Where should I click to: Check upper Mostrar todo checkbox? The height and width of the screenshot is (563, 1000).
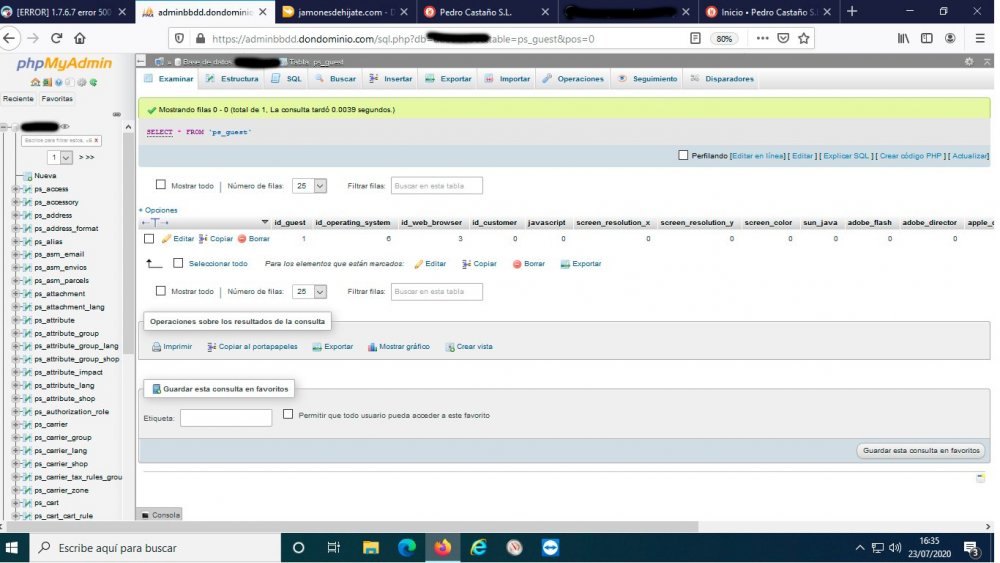point(161,185)
